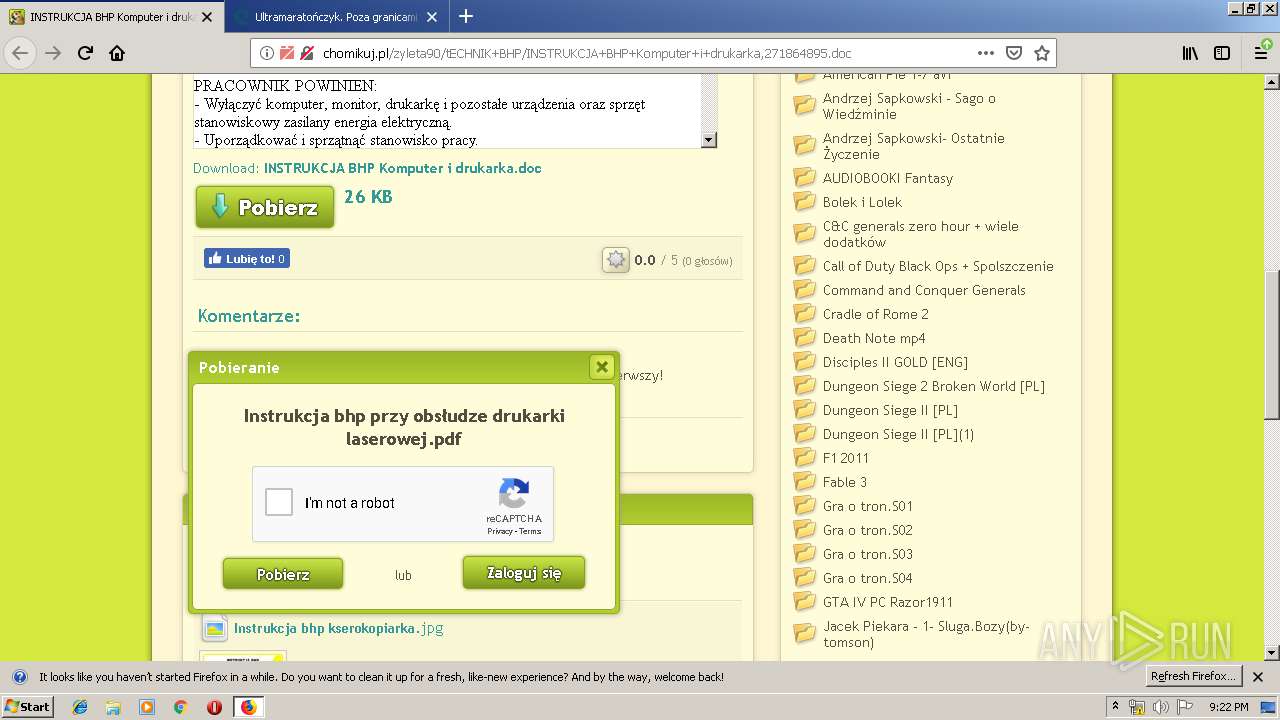Click the Pocket save icon
Viewport: 1280px width, 720px height.
coord(1013,53)
